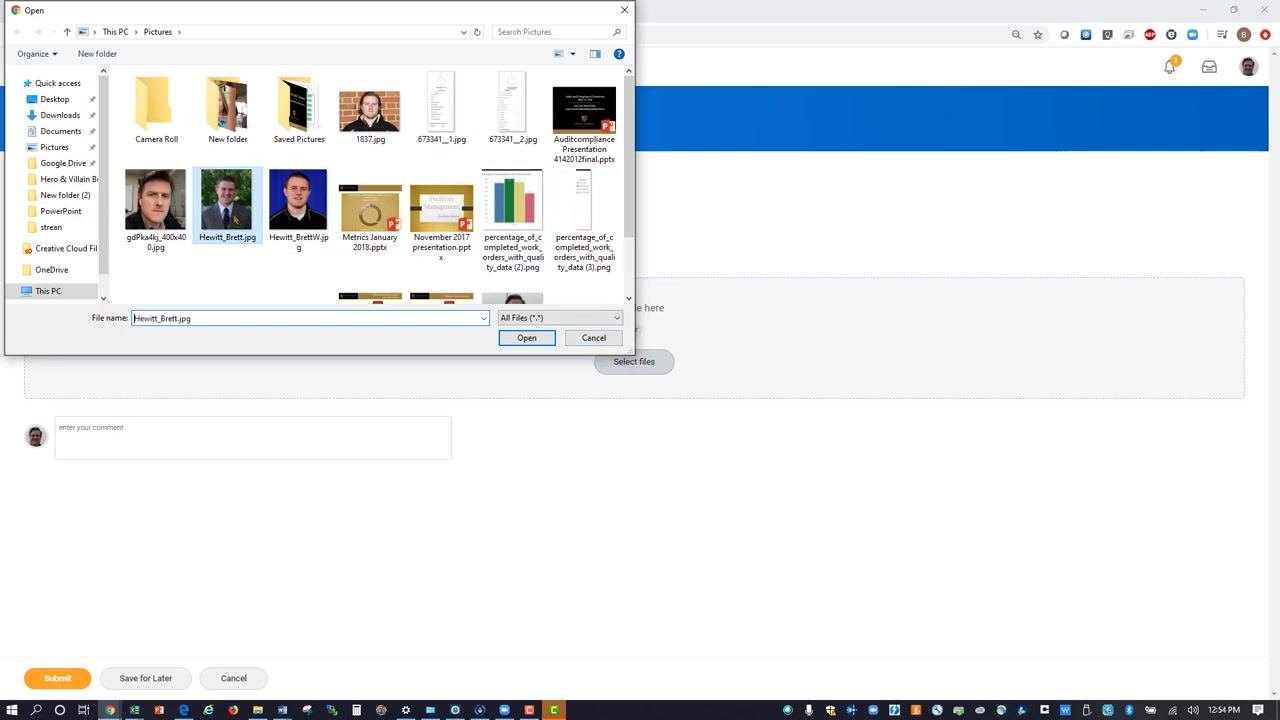Viewport: 1280px width, 720px height.
Task: Open Word from the taskbar
Action: (x=282, y=710)
